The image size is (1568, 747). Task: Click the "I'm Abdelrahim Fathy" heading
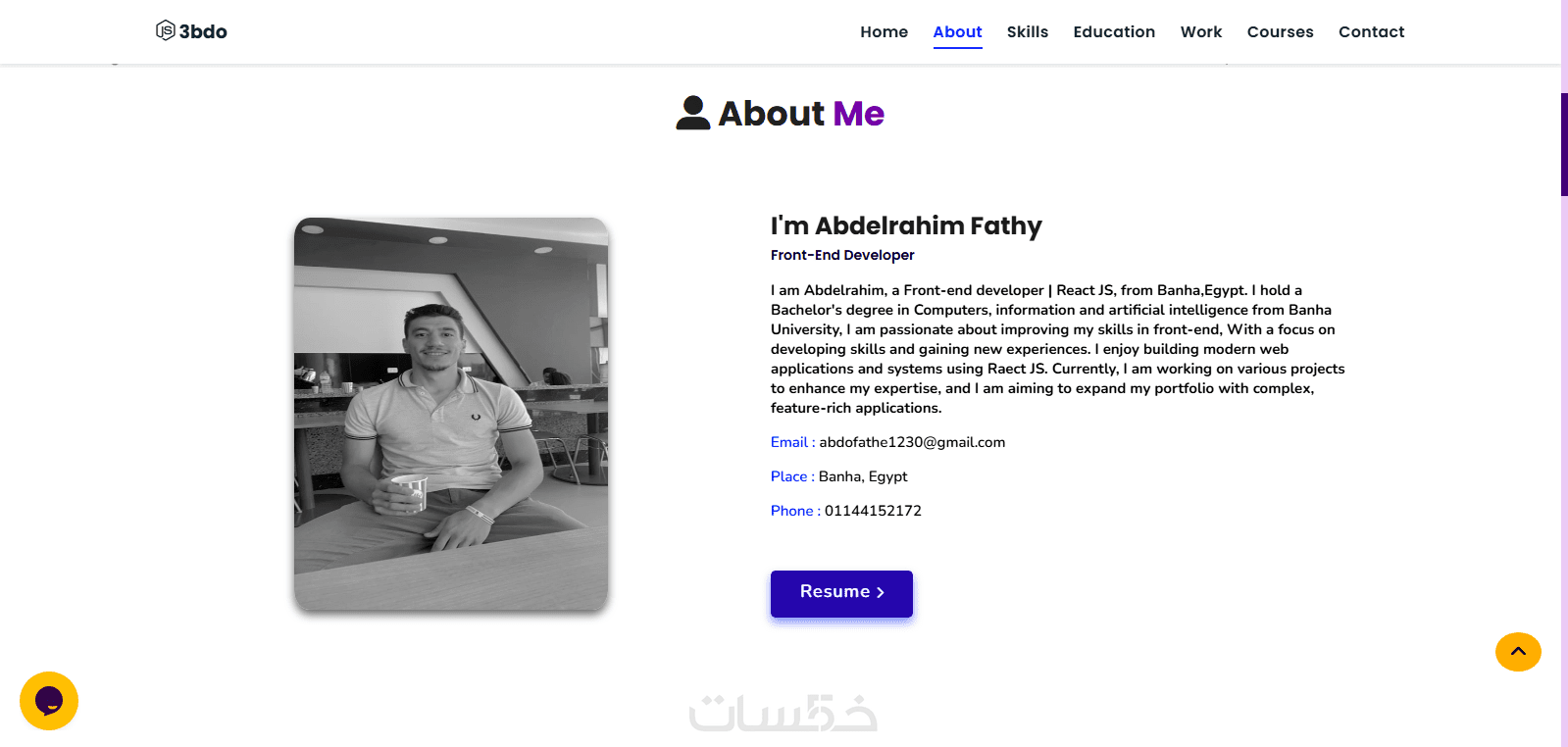pos(906,226)
